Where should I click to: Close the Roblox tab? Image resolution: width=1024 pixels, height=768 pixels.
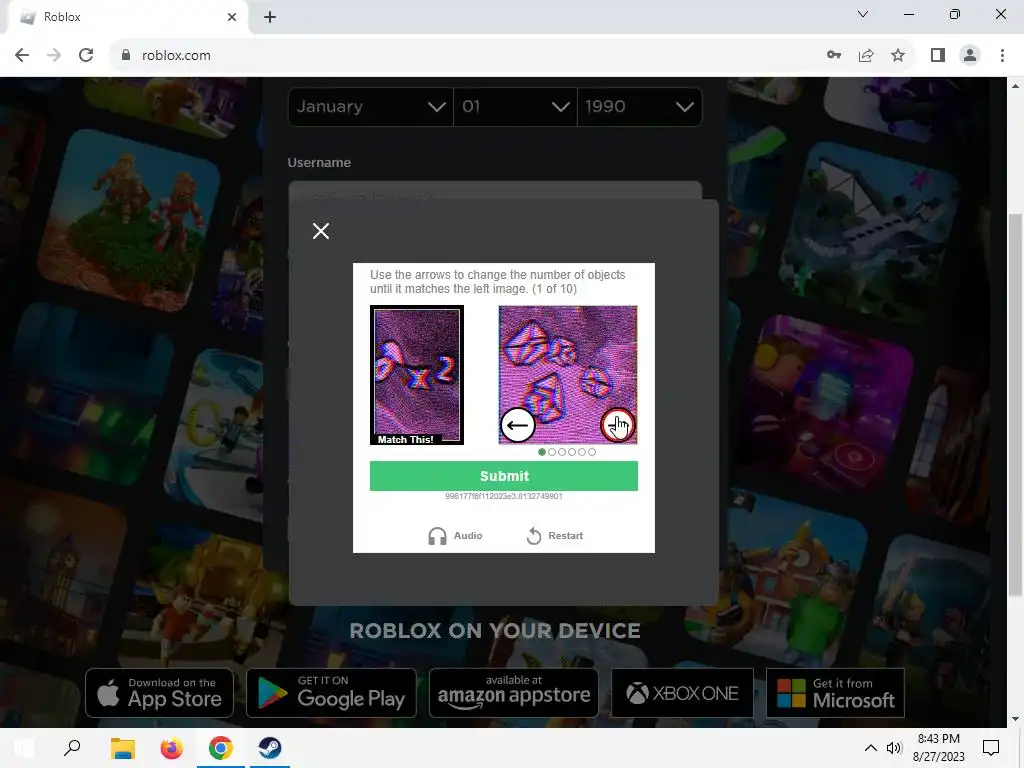coord(232,17)
